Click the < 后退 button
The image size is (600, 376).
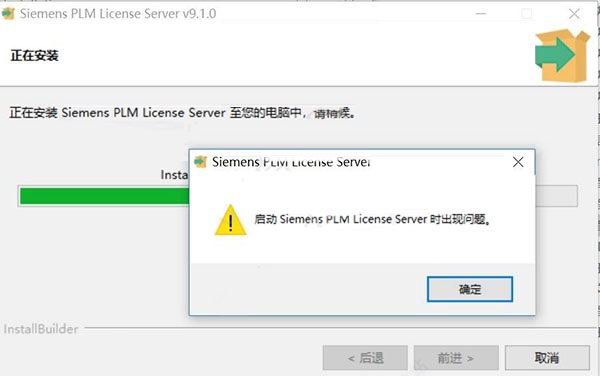pos(365,358)
